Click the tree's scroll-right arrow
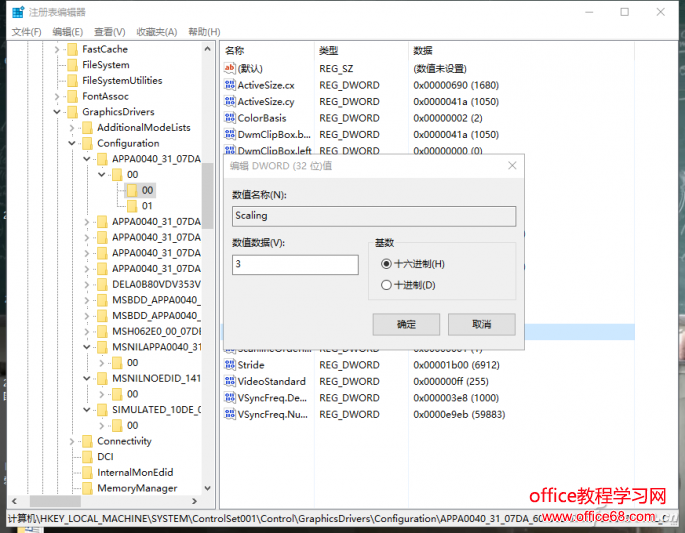685x533 pixels. pyautogui.click(x=194, y=501)
